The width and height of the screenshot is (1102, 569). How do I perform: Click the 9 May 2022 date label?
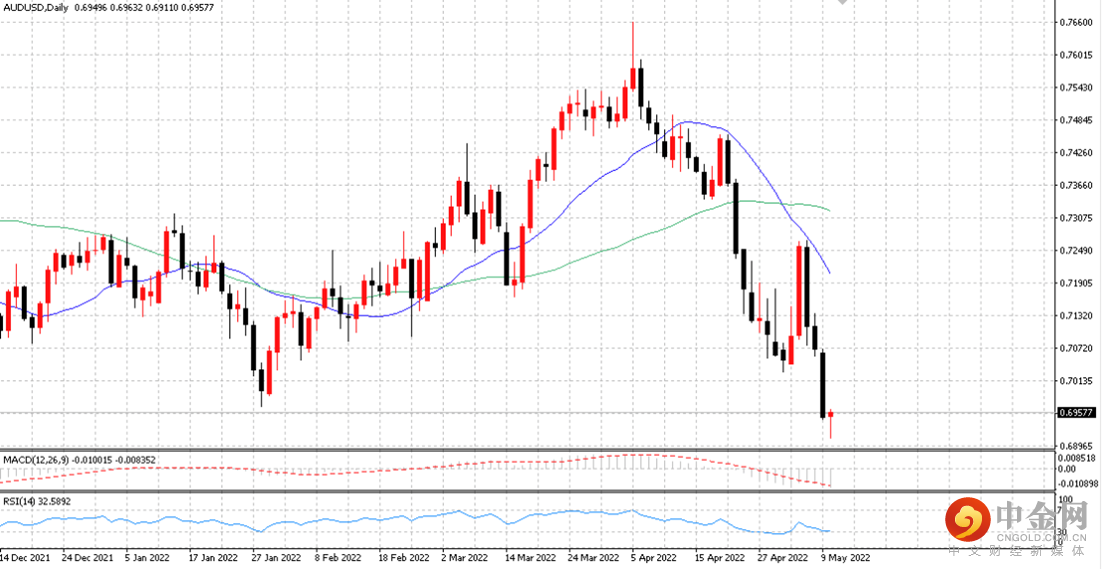coord(845,558)
